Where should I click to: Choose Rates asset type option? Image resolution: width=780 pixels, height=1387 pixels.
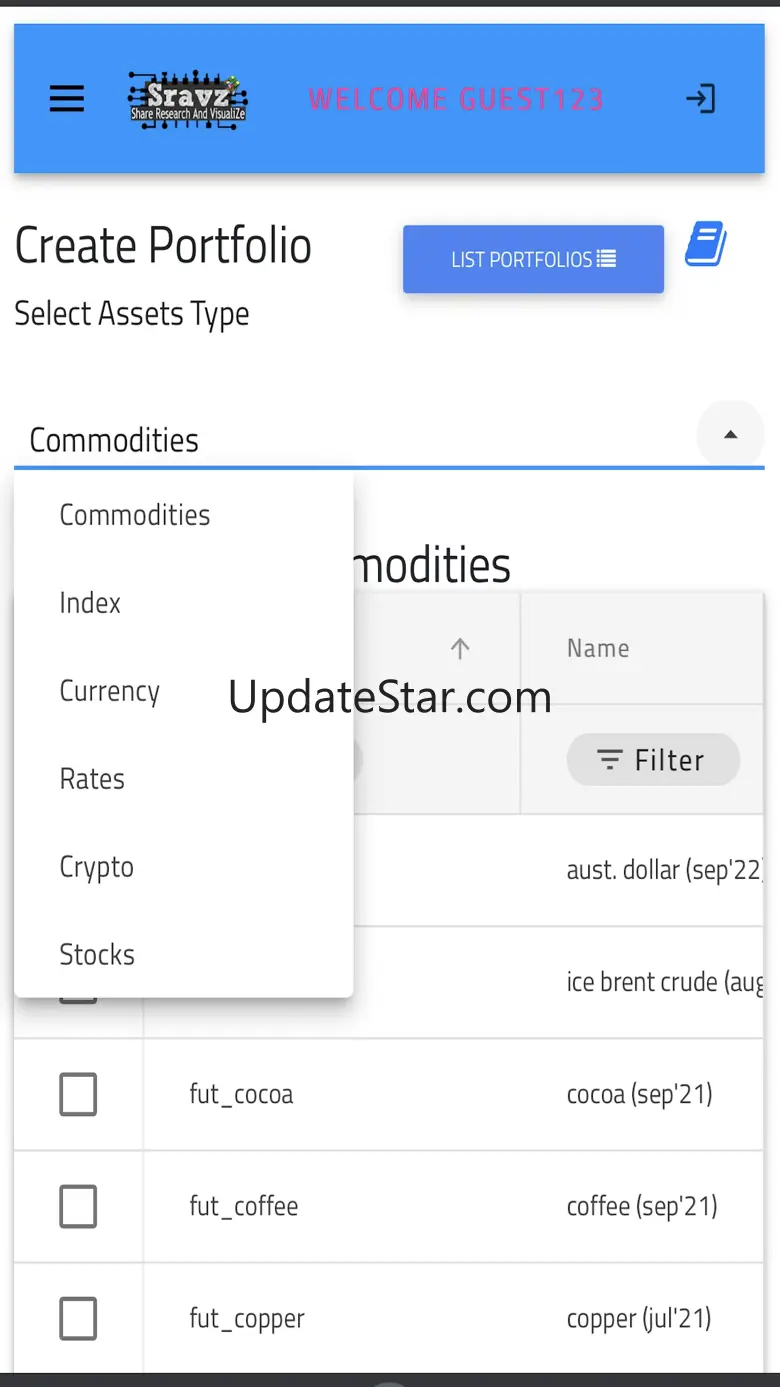92,779
